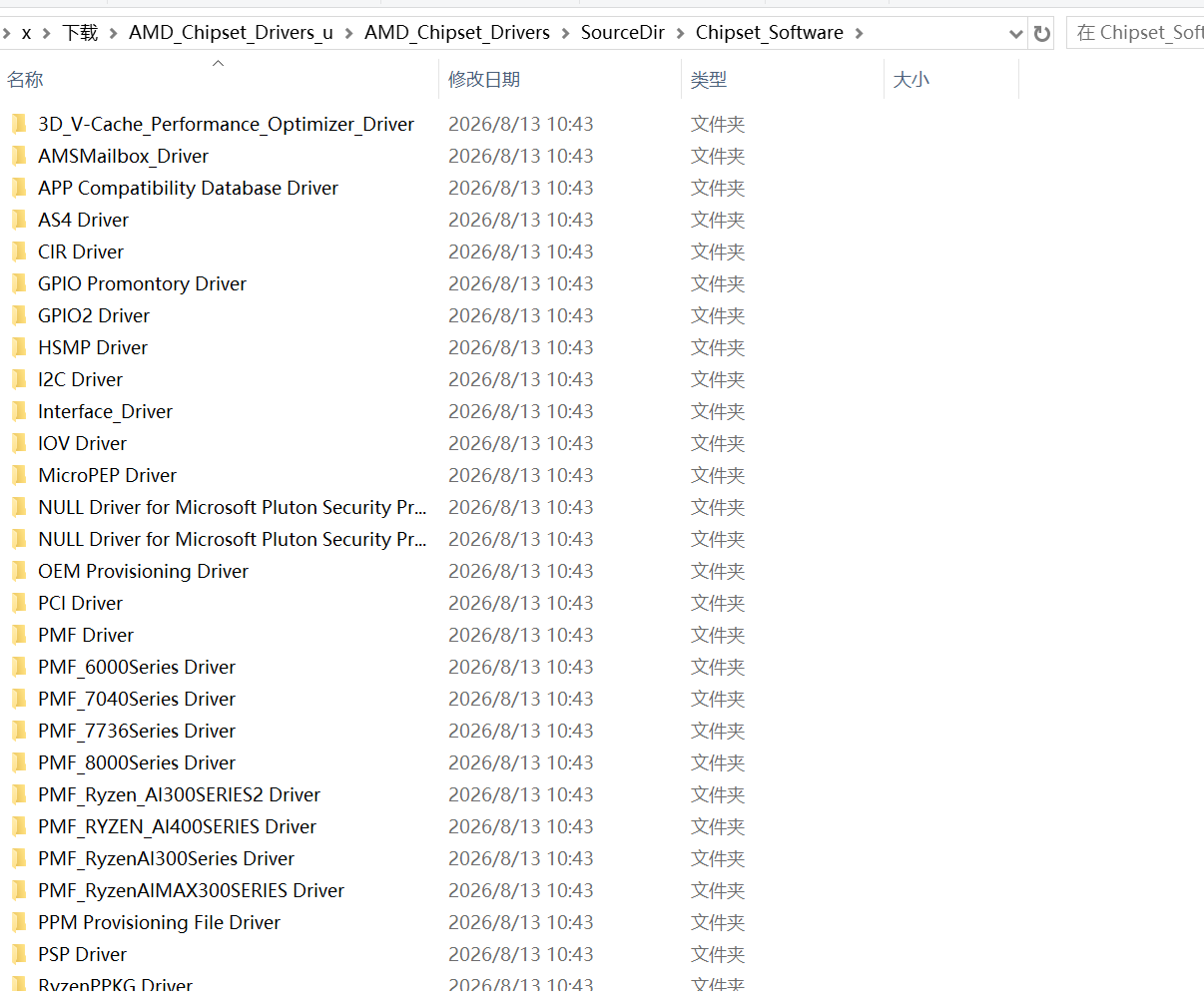Click the modified date of I2C Driver

(x=520, y=379)
